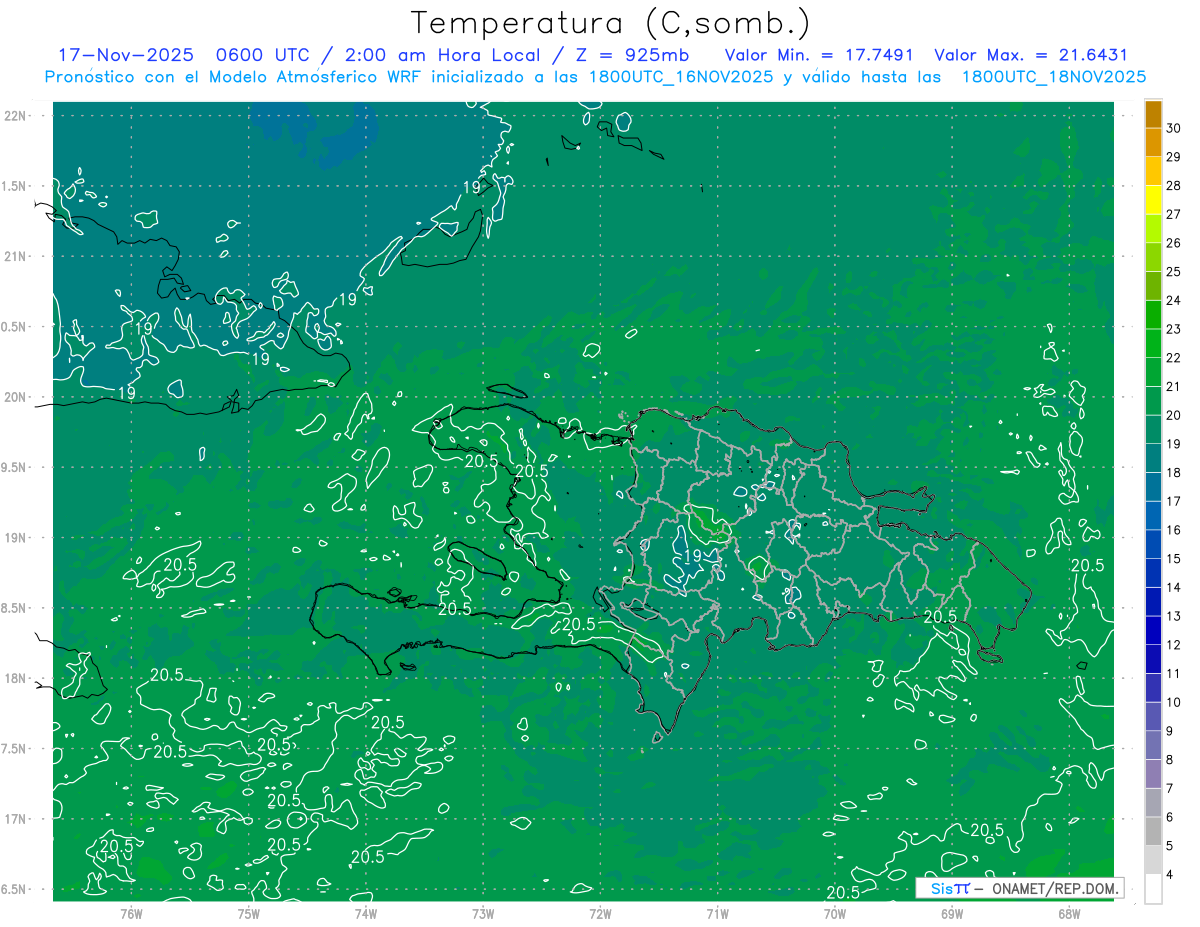Click the 'Valor Max. = 21.6431' value
Screen dimensions: 1200x927
pyautogui.click(x=1030, y=56)
